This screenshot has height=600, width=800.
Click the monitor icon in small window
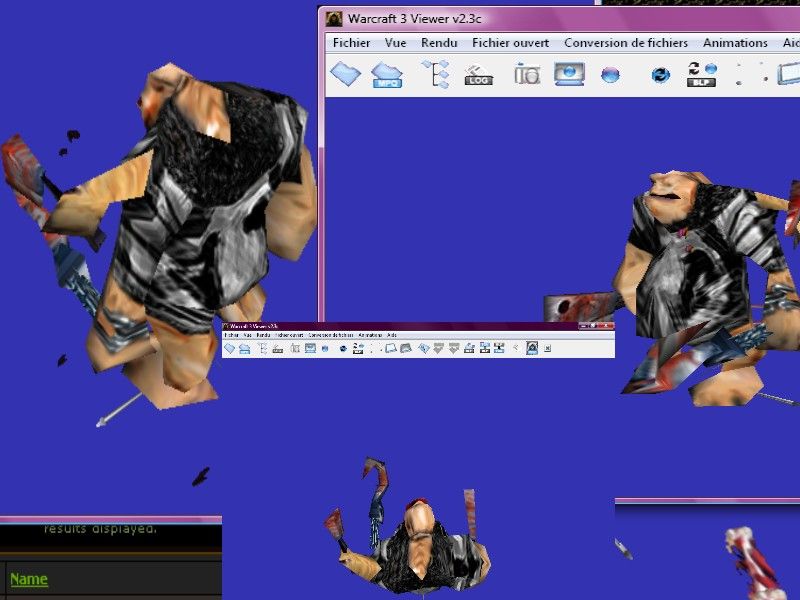tap(310, 348)
